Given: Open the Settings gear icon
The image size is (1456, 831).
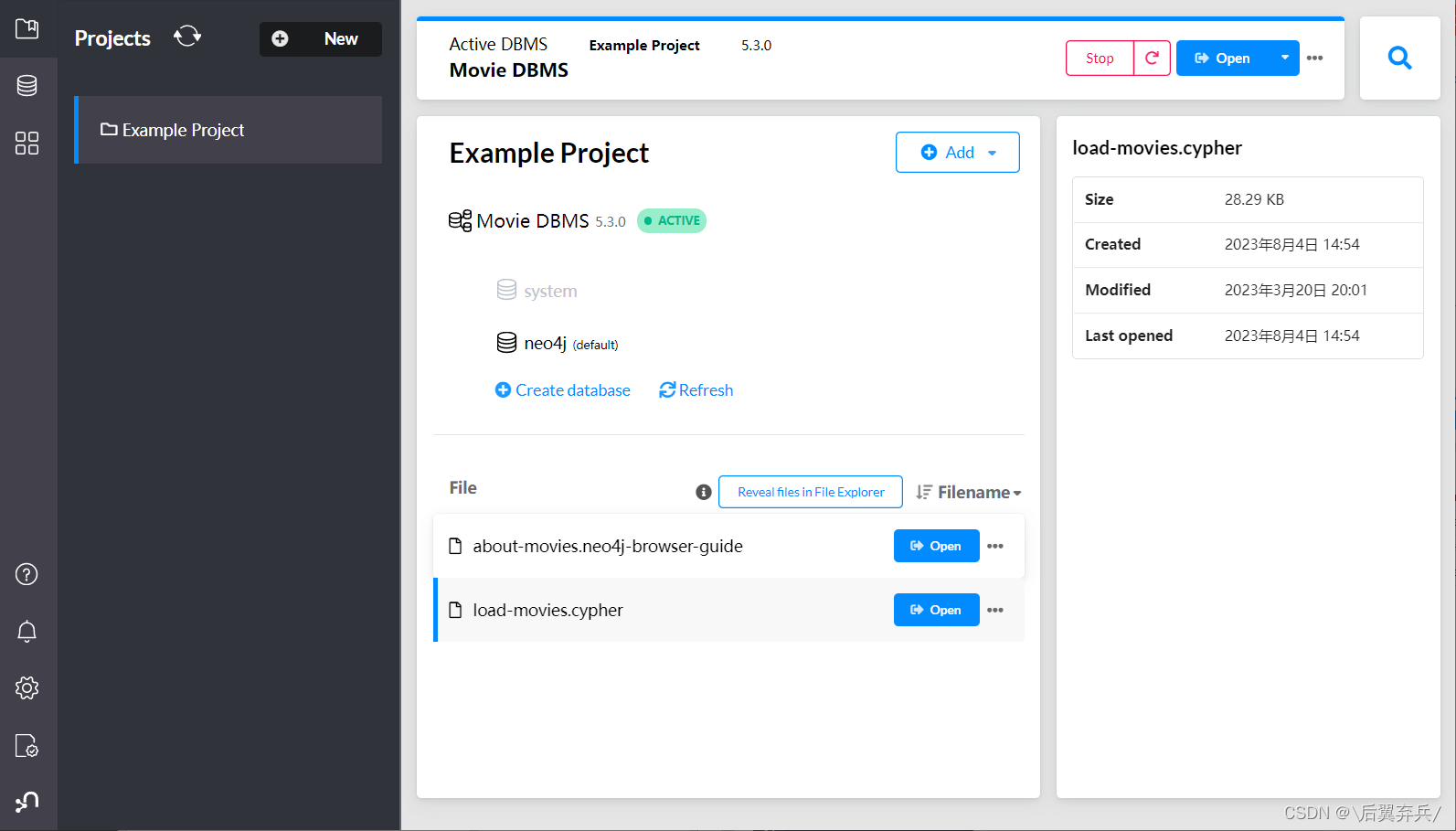Looking at the screenshot, I should click(x=27, y=688).
